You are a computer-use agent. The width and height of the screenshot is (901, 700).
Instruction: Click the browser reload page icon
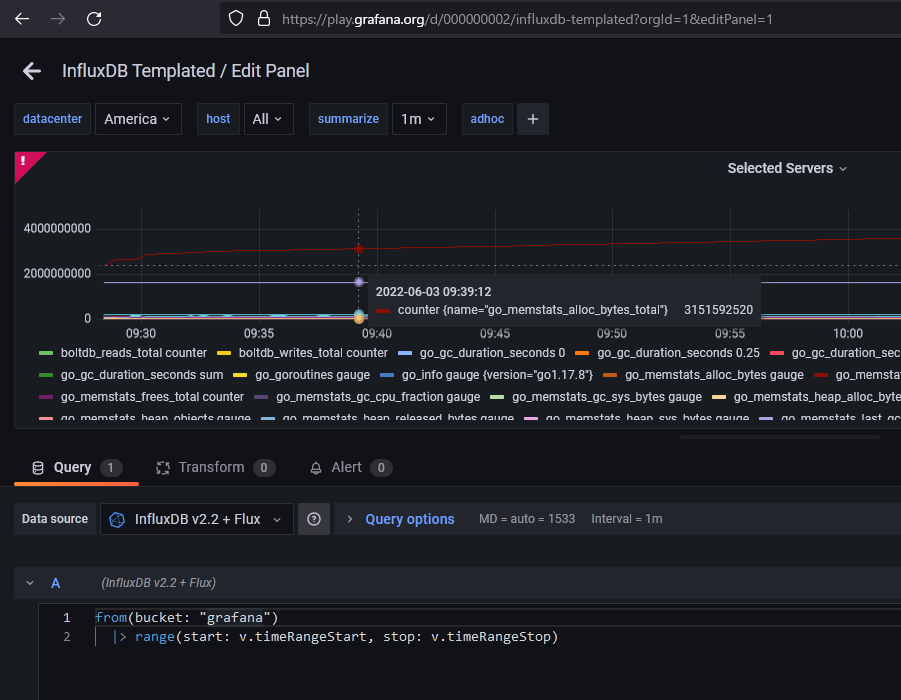[94, 18]
